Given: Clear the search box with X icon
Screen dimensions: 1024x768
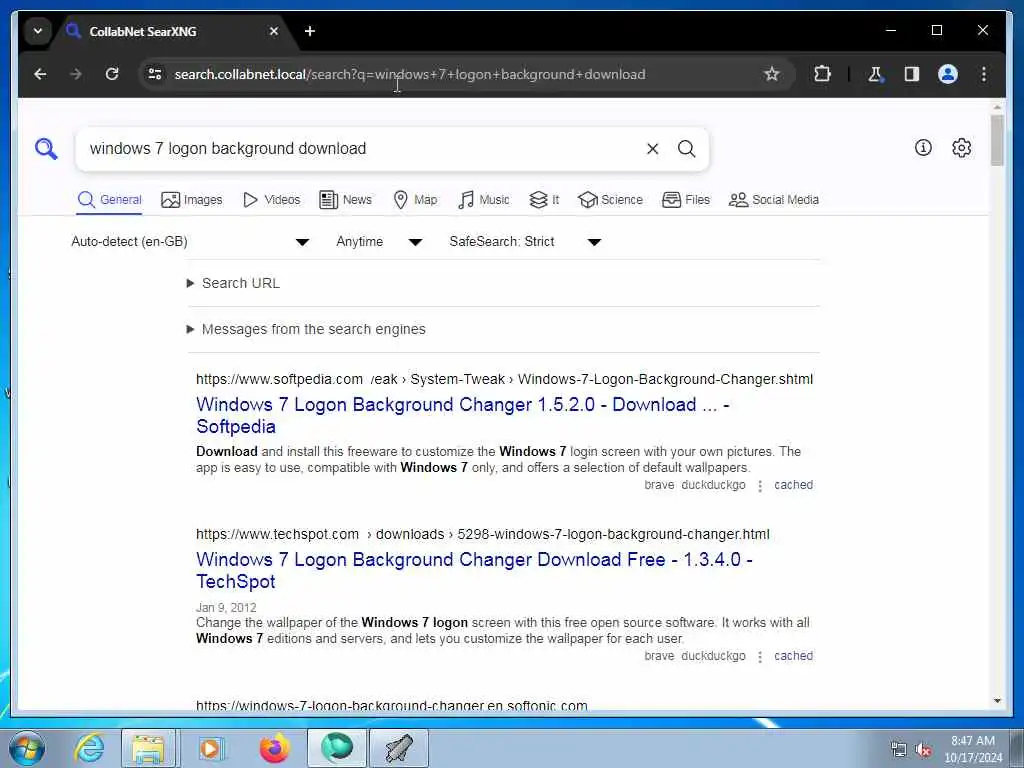Looking at the screenshot, I should pyautogui.click(x=652, y=149).
